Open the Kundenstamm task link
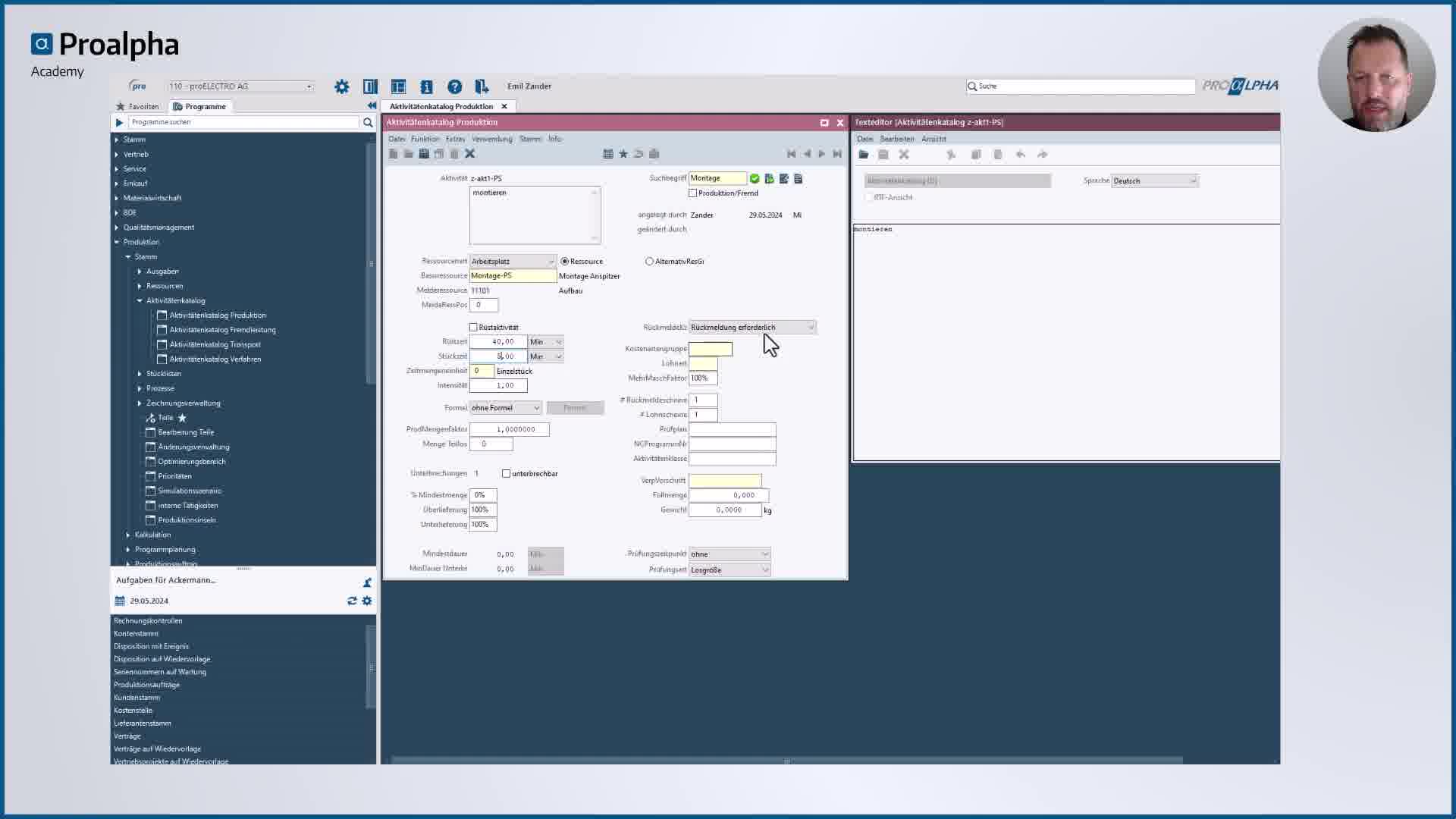The height and width of the screenshot is (819, 1456). [136, 698]
